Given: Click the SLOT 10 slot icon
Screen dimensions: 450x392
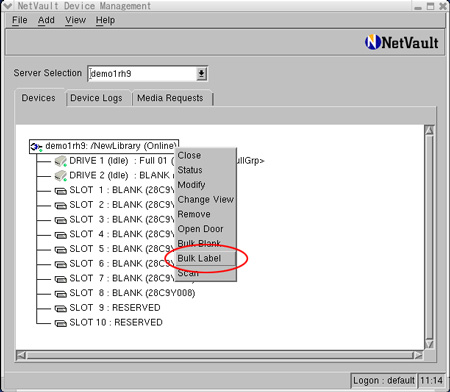Looking at the screenshot, I should pyautogui.click(x=61, y=323).
